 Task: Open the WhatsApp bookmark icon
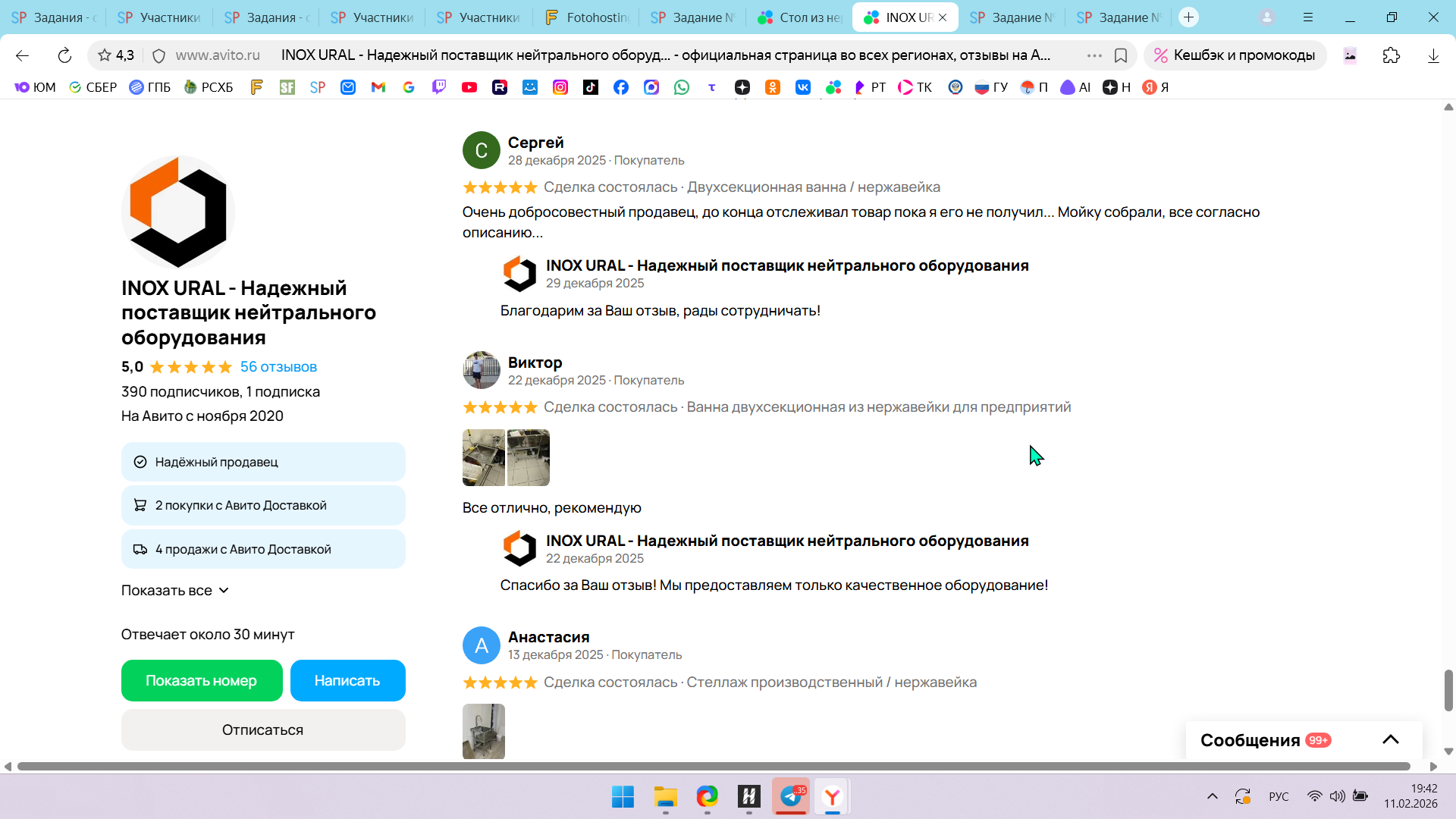click(682, 87)
